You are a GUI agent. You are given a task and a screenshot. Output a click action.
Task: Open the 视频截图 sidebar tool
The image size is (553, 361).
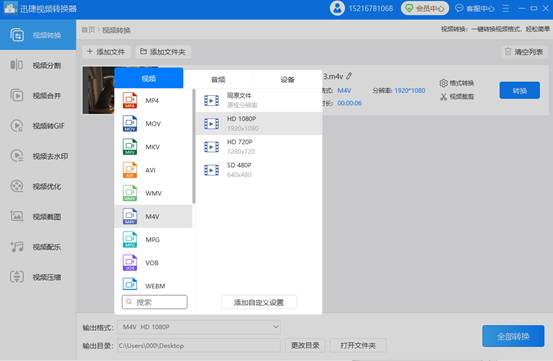coord(38,216)
